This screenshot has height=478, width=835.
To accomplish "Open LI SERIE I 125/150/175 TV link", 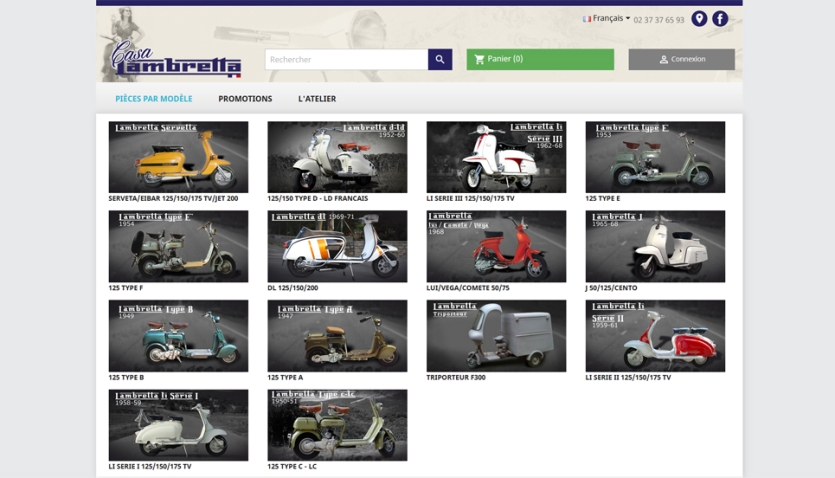I will (150, 466).
